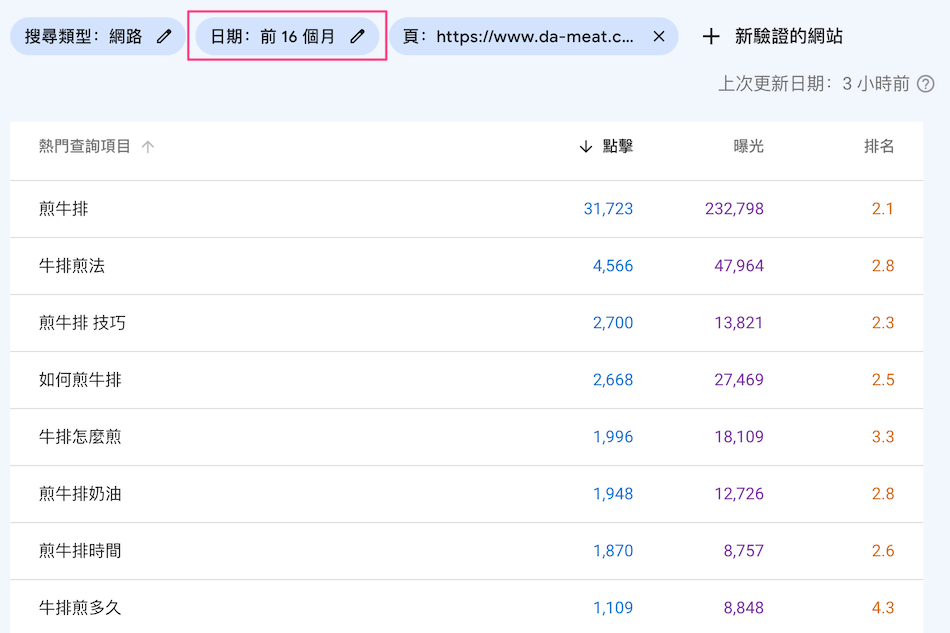
Task: Select the 煎牛排時間 query row
Action: click(80, 551)
